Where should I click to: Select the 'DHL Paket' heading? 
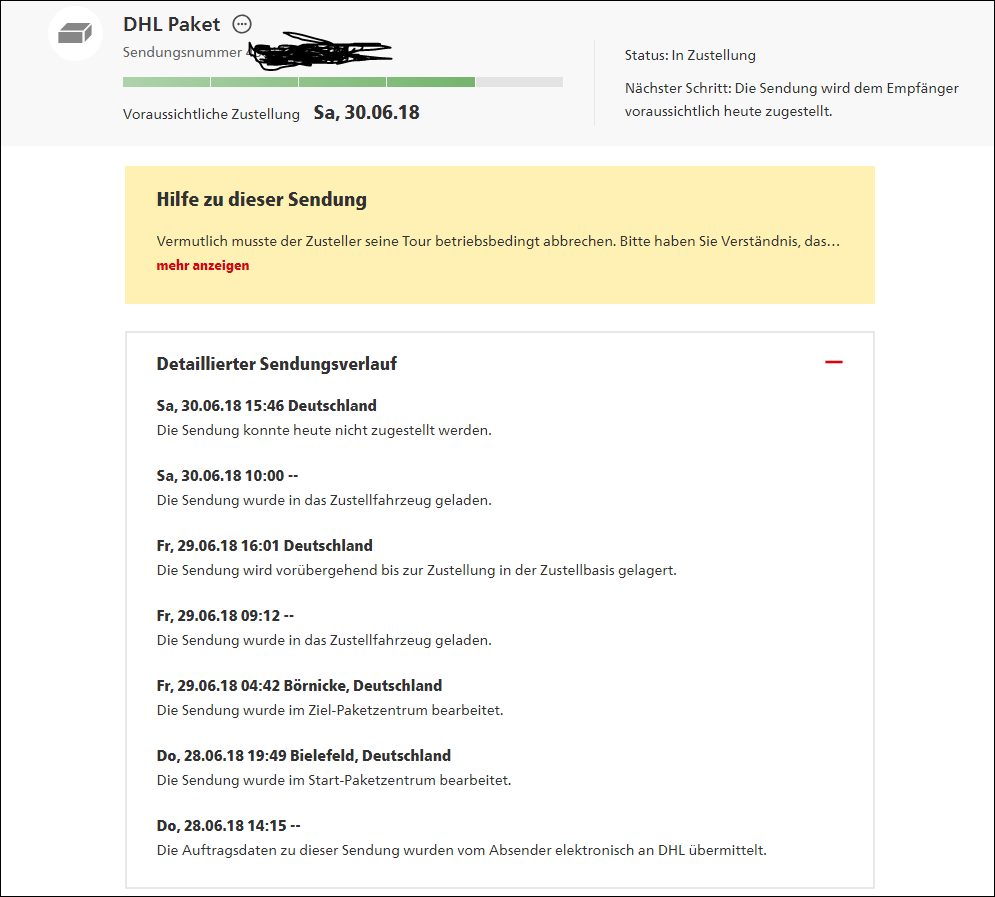[171, 24]
